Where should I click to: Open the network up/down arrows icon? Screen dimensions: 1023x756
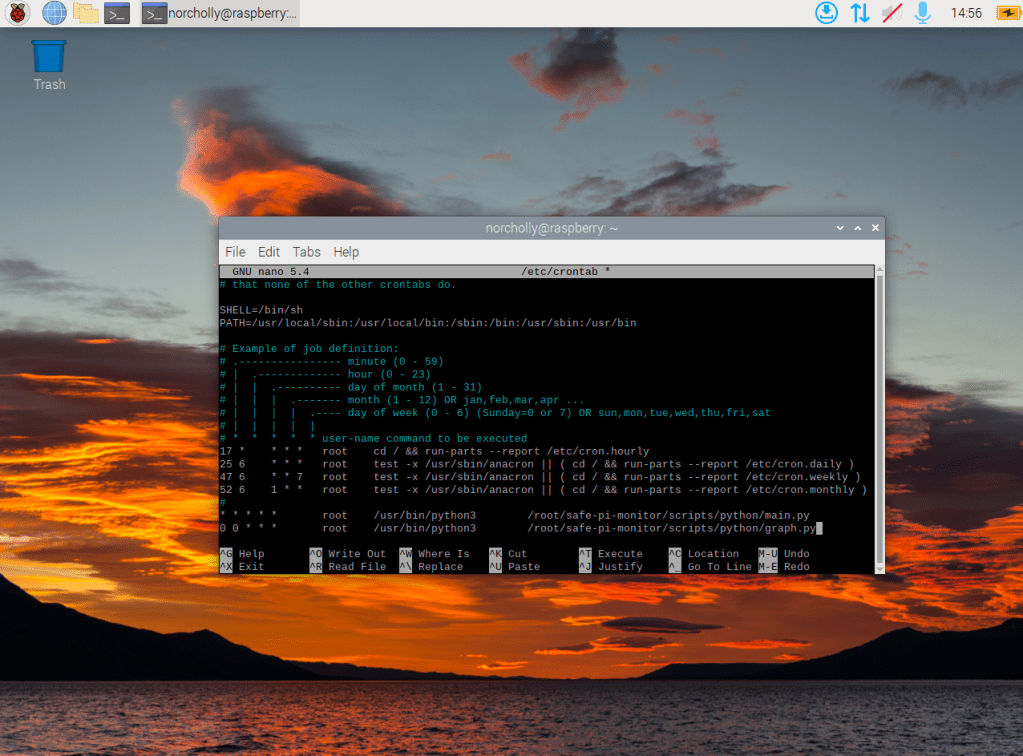pyautogui.click(x=859, y=13)
